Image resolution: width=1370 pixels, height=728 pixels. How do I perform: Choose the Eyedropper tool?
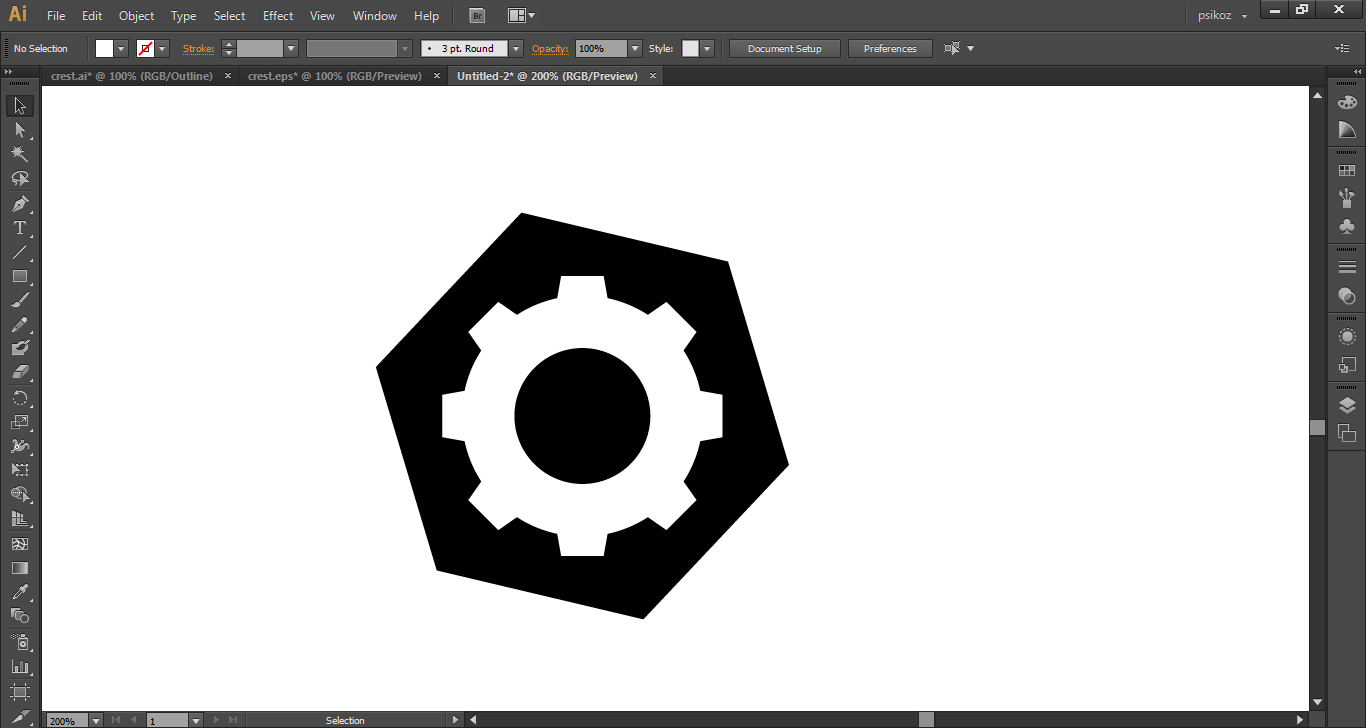point(19,591)
